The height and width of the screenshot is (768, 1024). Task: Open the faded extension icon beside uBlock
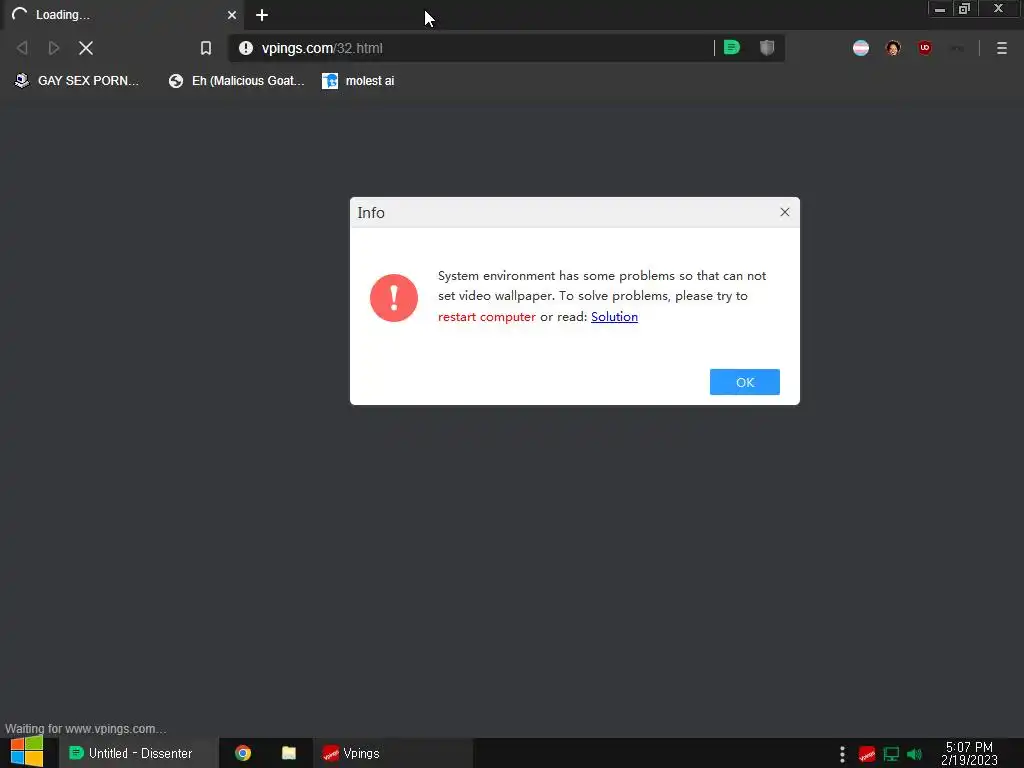click(957, 48)
